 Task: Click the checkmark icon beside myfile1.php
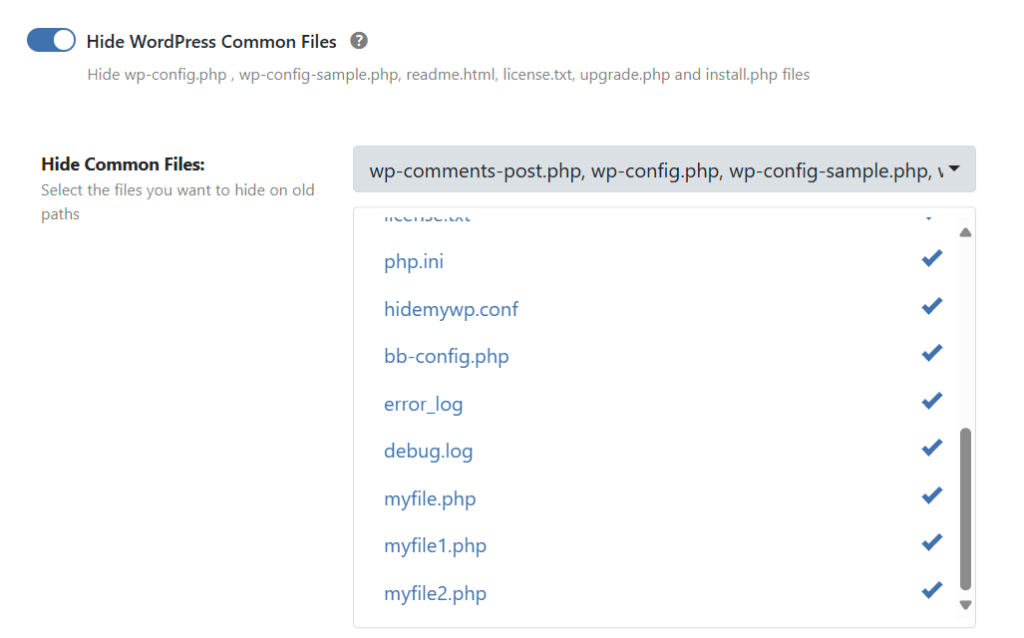tap(931, 542)
